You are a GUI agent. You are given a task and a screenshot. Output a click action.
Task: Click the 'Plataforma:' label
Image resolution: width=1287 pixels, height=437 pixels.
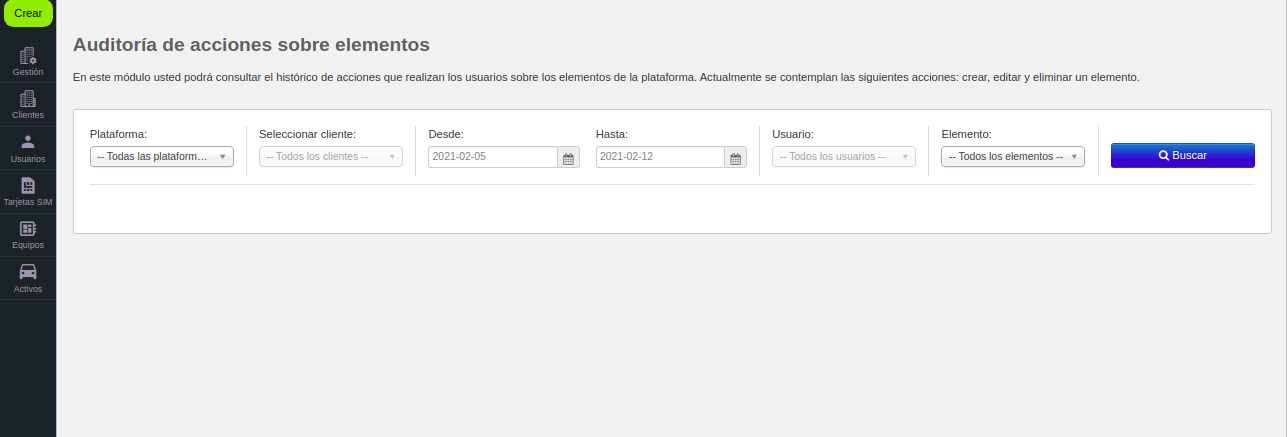tap(119, 134)
